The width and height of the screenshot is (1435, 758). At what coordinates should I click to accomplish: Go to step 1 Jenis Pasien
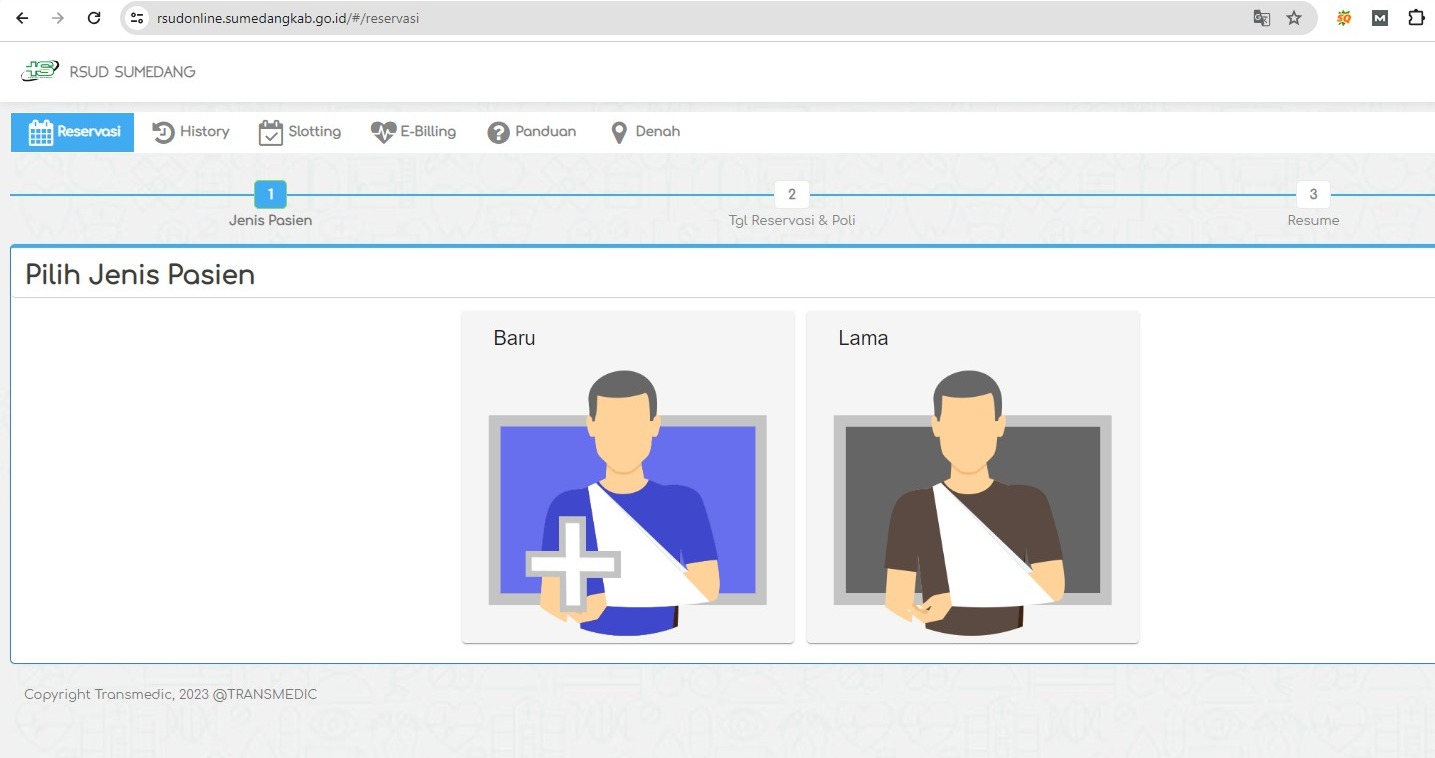click(x=270, y=195)
